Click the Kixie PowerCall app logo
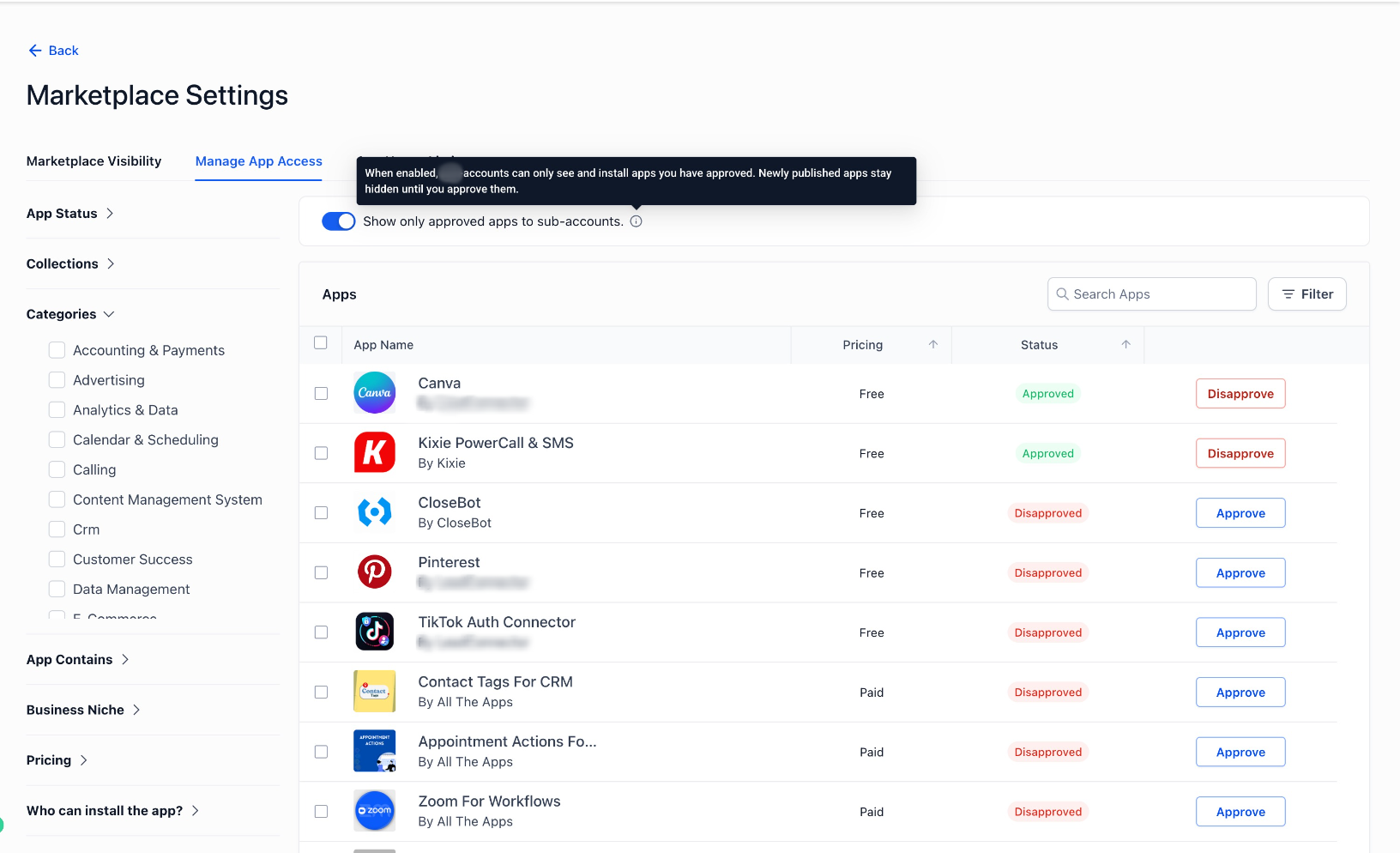The height and width of the screenshot is (853, 1400). (x=375, y=453)
